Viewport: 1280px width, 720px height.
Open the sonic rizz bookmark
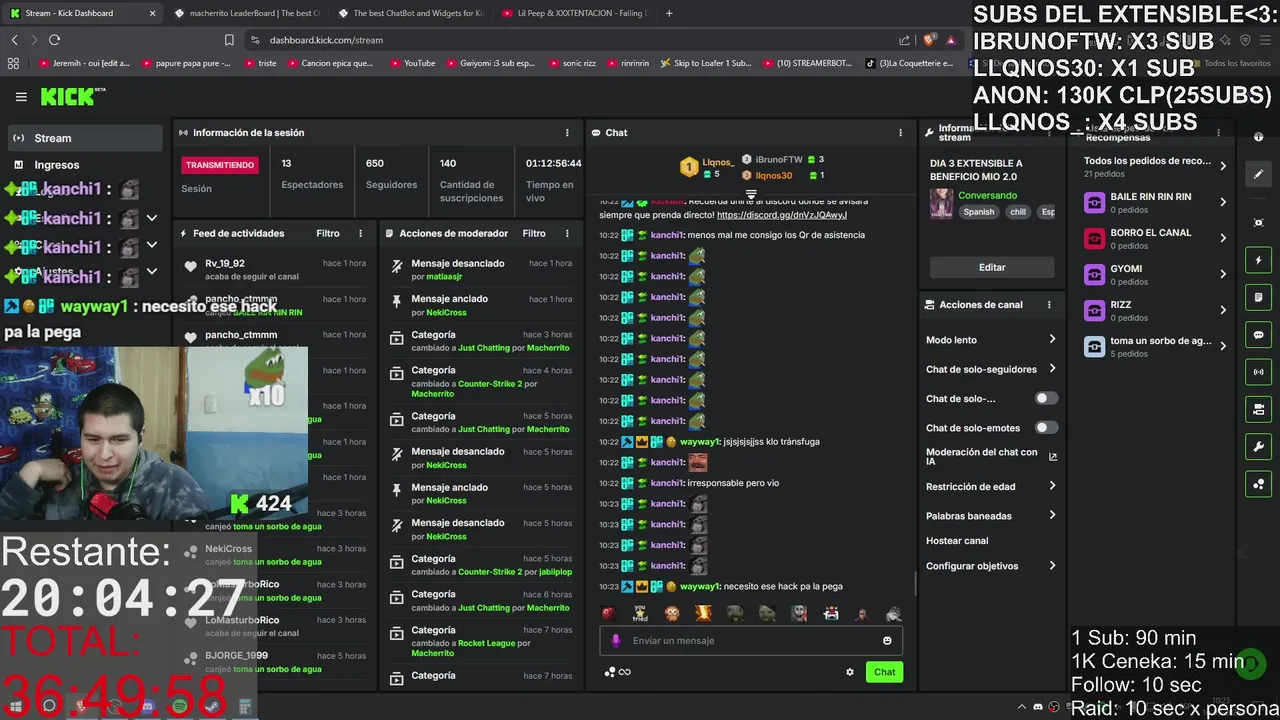[572, 63]
